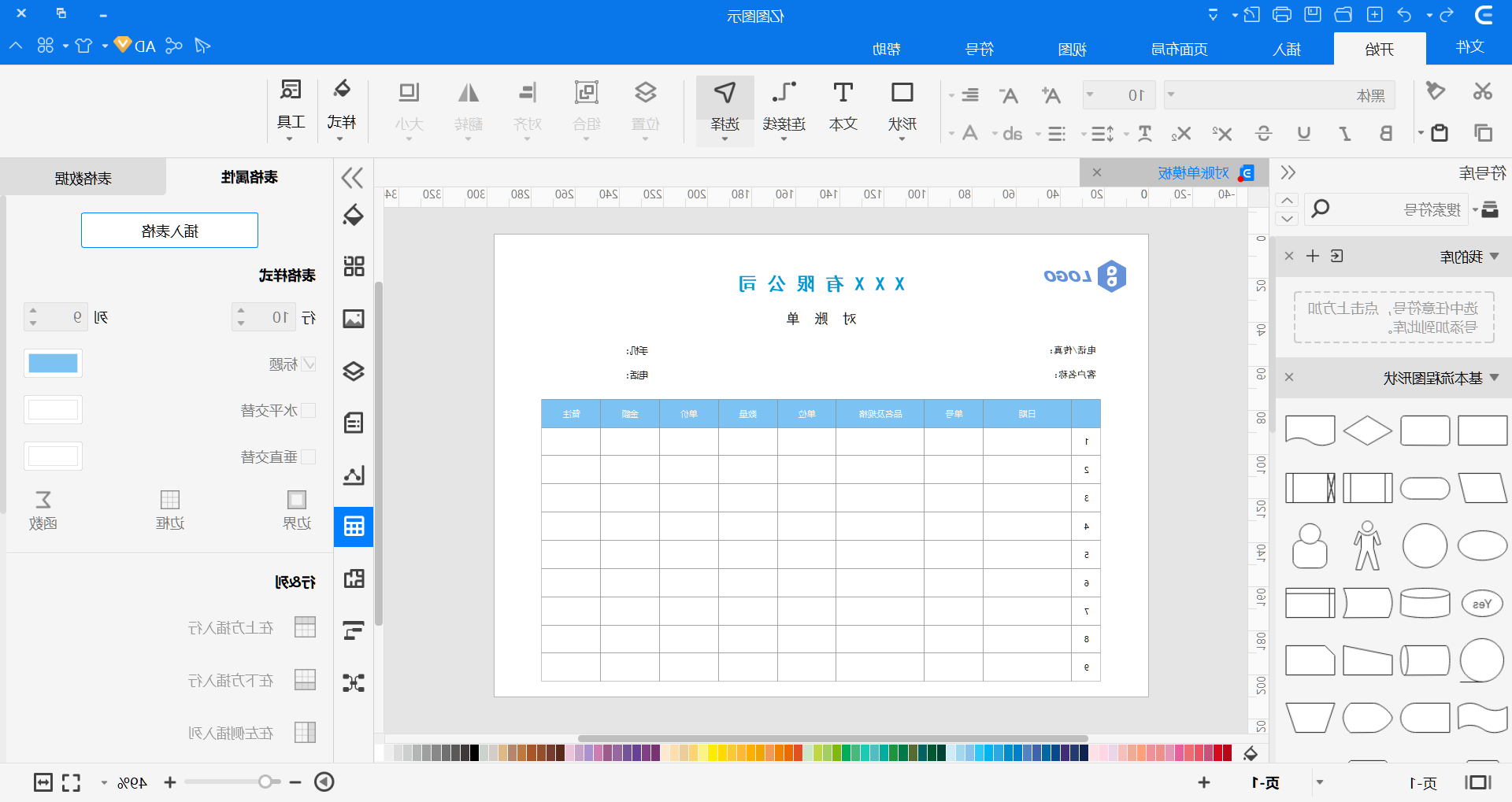Open the 黑体 font name dropdown
This screenshot has height=802, width=1512.
(1171, 94)
